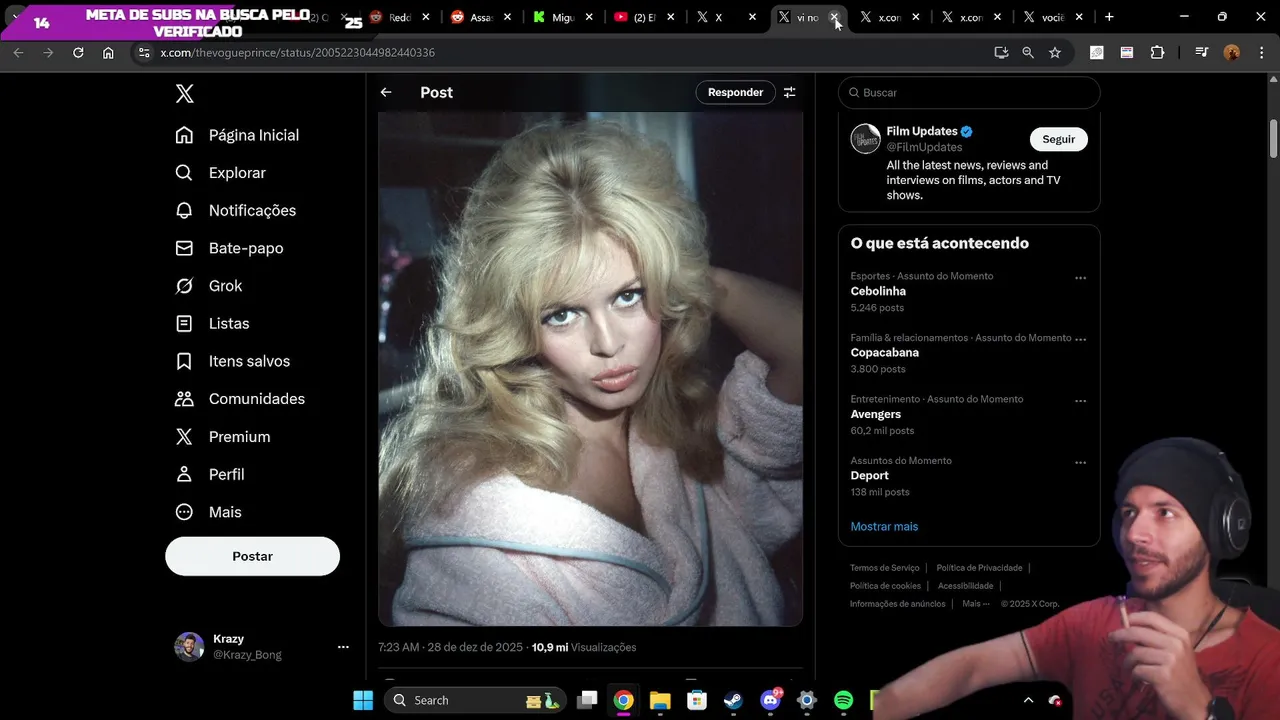Open more options for Copacabana trend

(x=1080, y=339)
